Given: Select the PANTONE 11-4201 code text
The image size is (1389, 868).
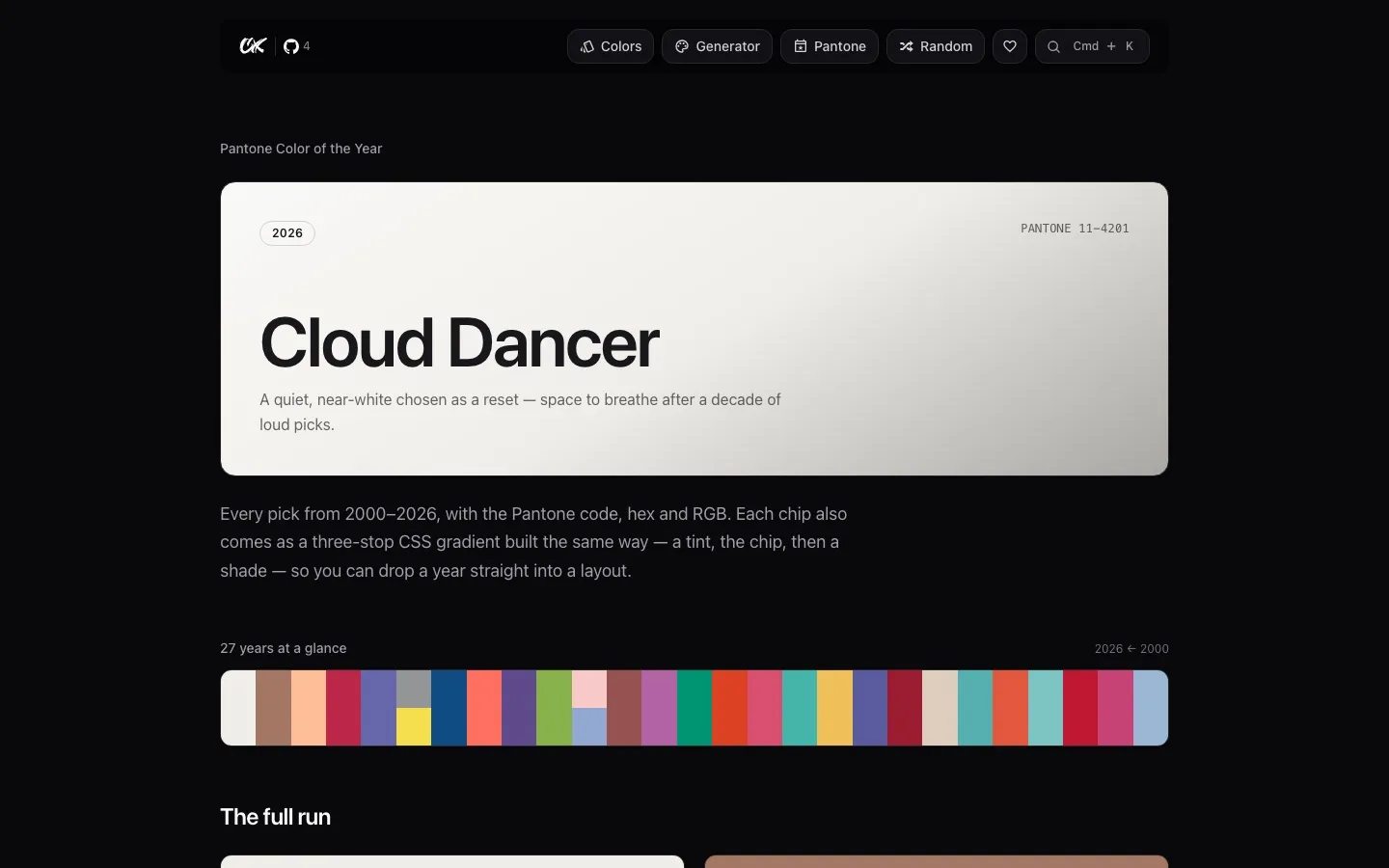Looking at the screenshot, I should pyautogui.click(x=1075, y=229).
